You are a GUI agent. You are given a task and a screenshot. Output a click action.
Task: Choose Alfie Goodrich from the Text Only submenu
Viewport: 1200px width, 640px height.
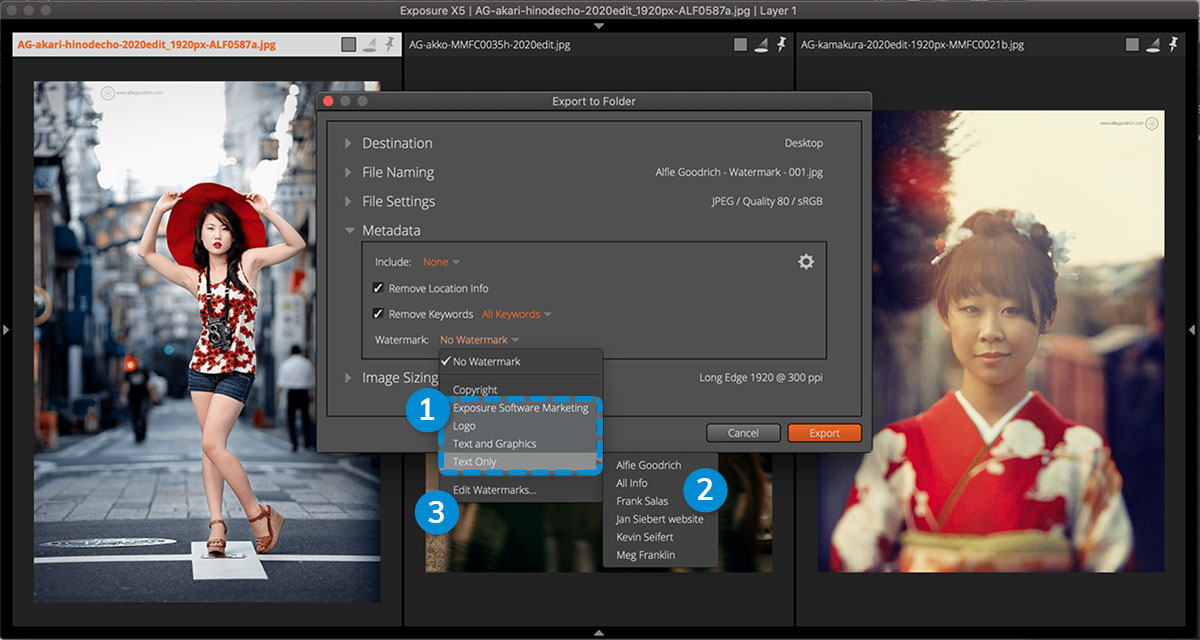click(x=648, y=465)
